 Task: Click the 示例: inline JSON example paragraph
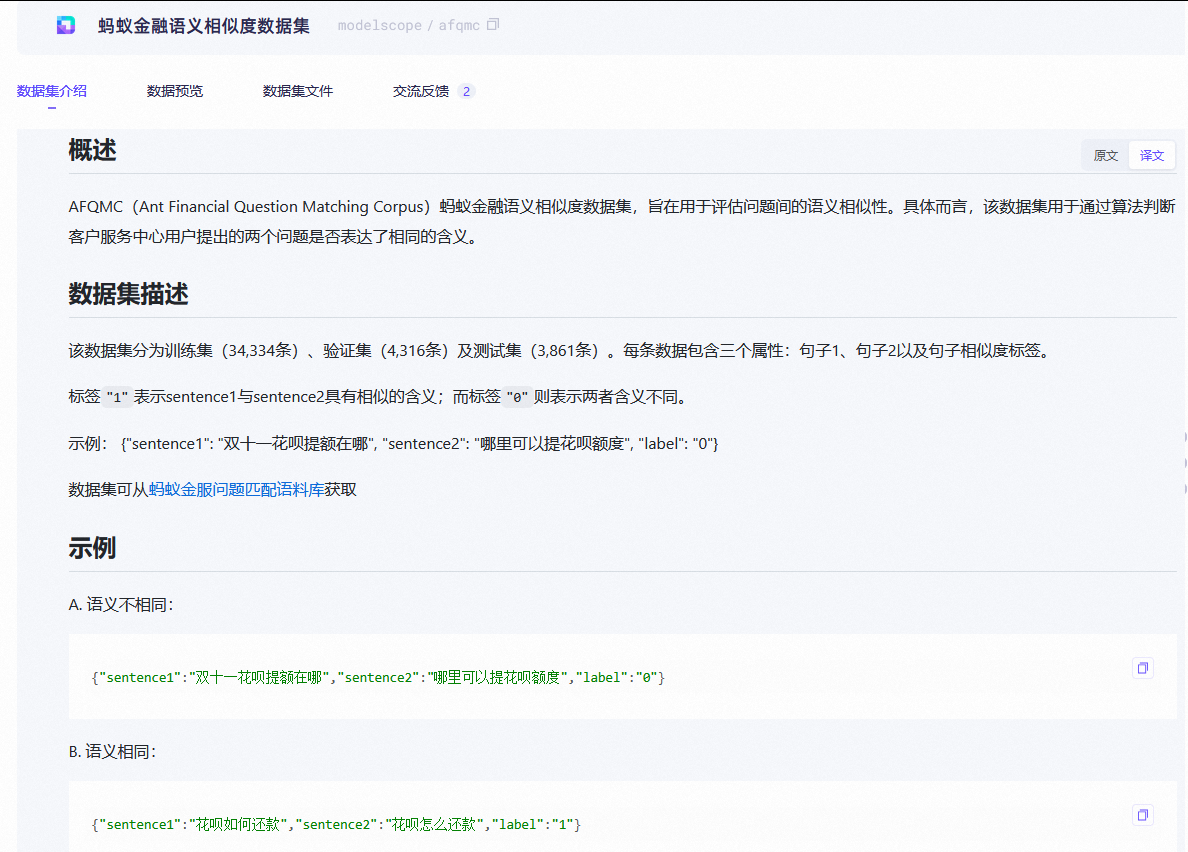coord(393,444)
